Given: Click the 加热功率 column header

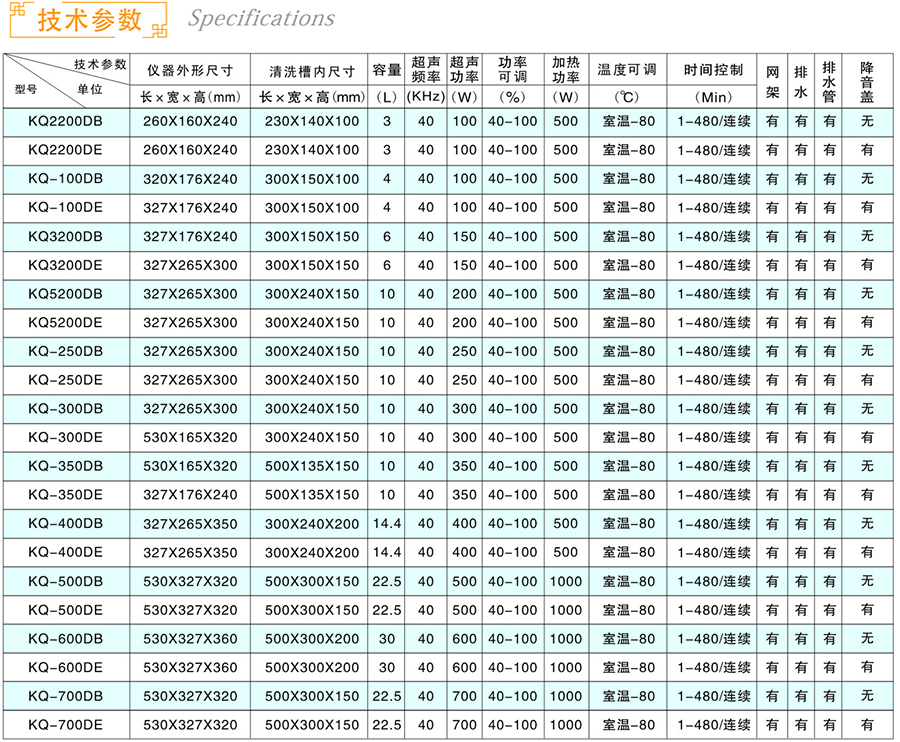Looking at the screenshot, I should point(566,68).
